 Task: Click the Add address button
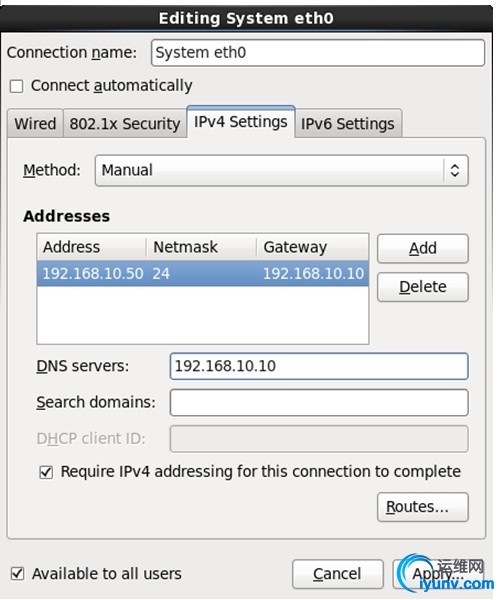click(x=423, y=248)
